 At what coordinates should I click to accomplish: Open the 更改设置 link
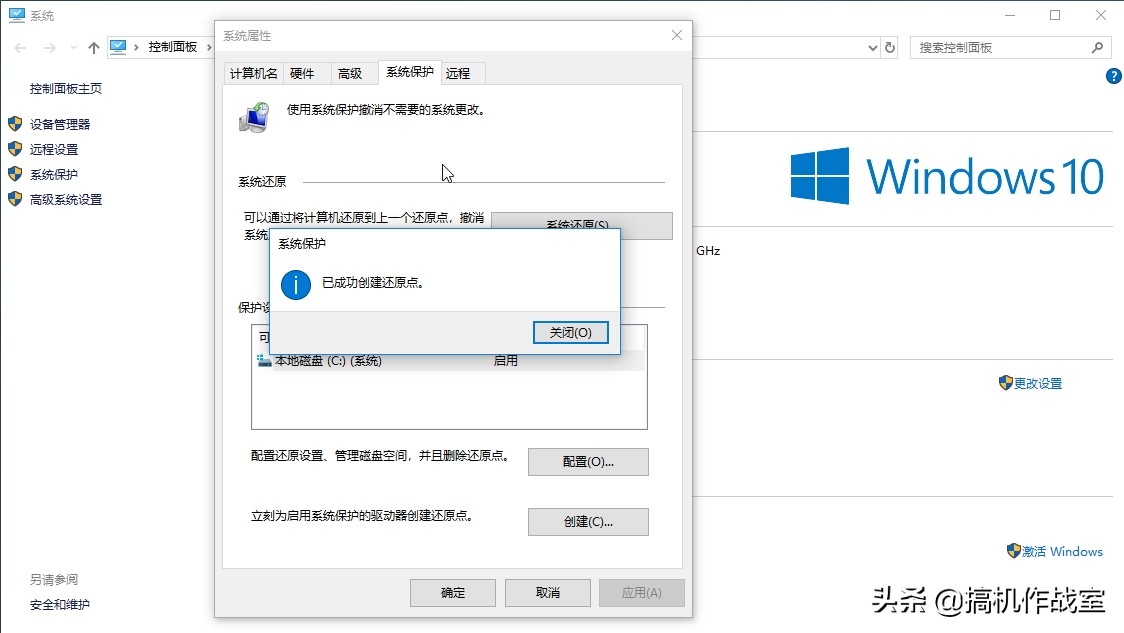pyautogui.click(x=1037, y=383)
